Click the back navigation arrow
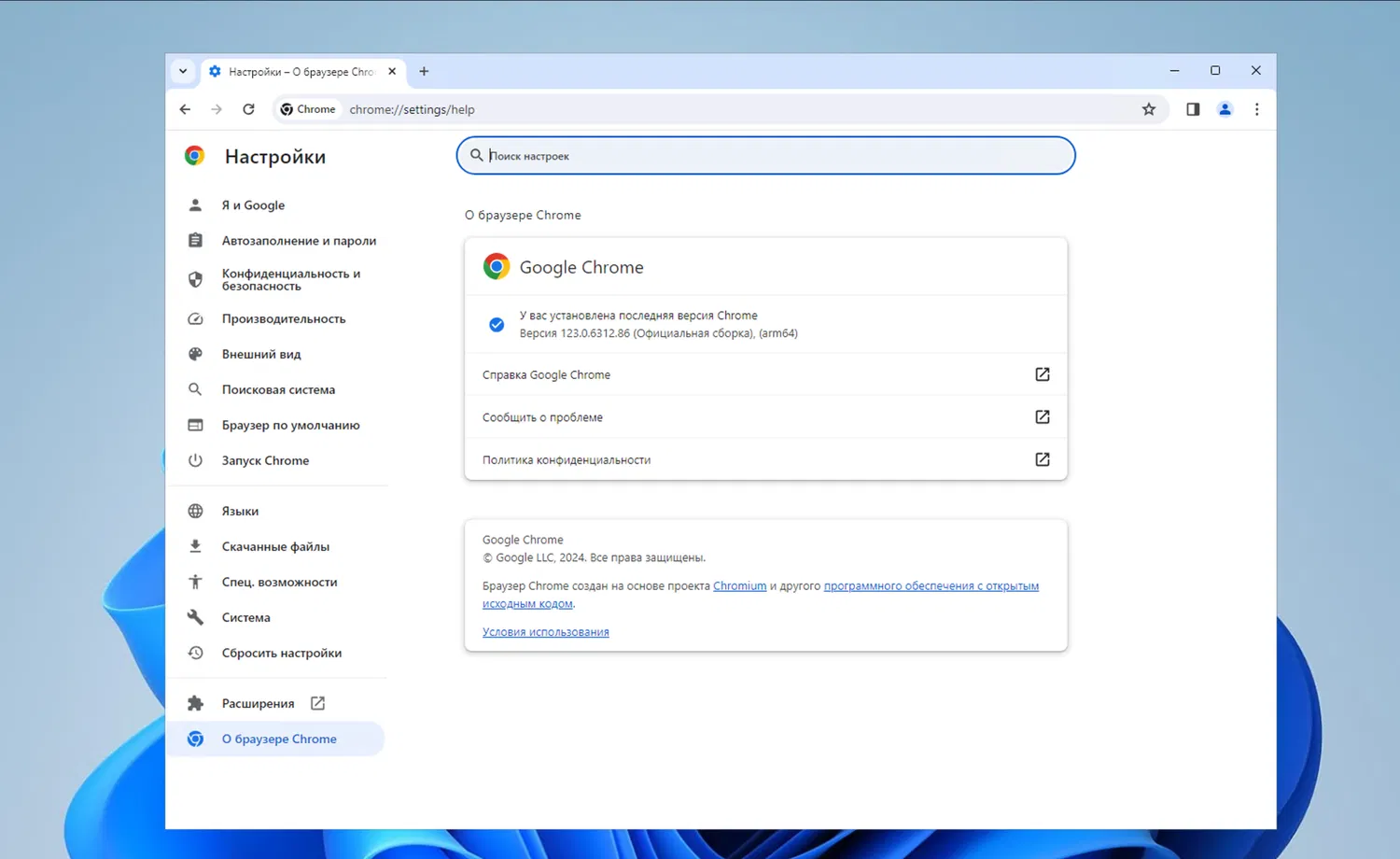1400x859 pixels. pos(185,109)
